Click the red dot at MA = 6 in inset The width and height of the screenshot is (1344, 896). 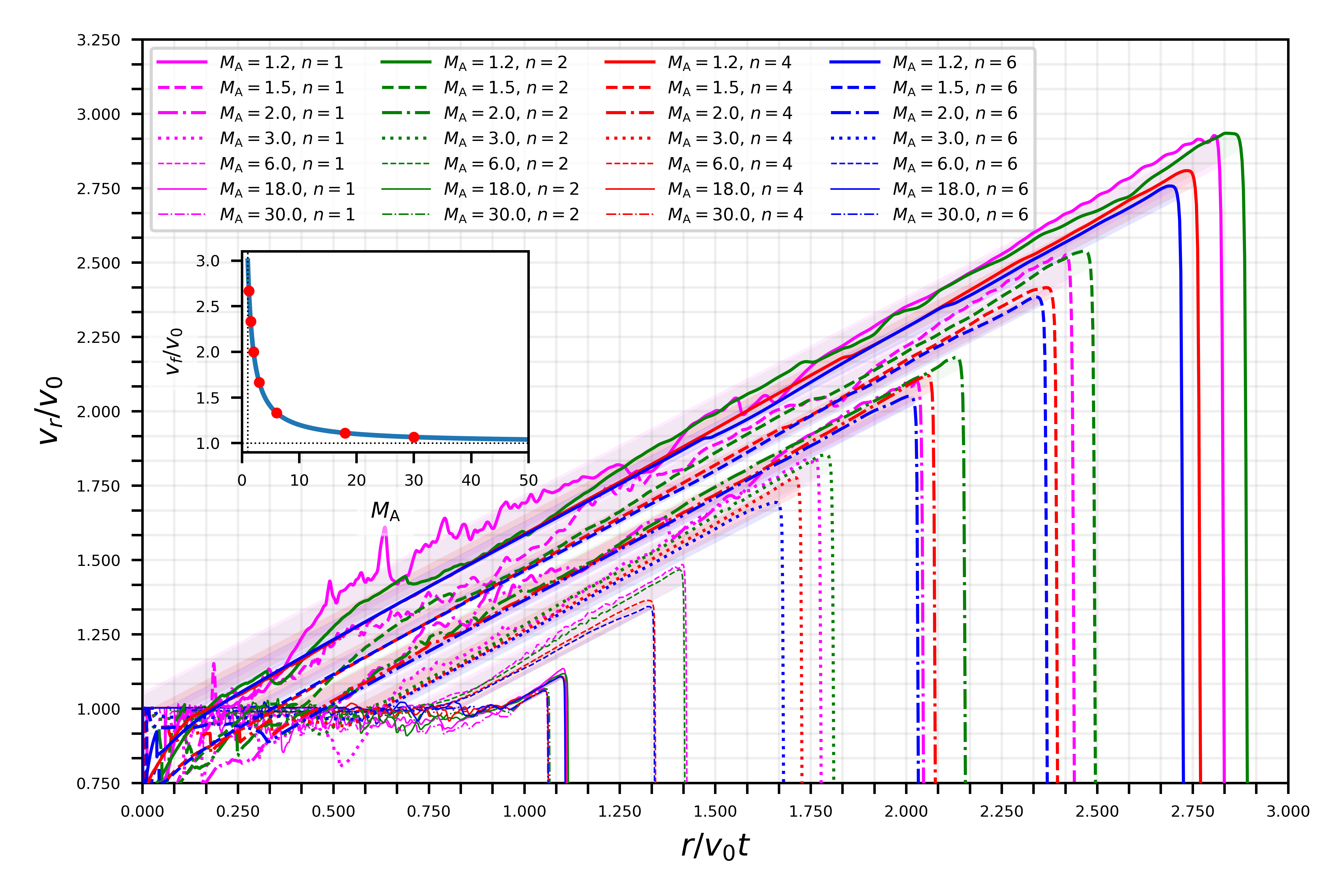coord(277,413)
